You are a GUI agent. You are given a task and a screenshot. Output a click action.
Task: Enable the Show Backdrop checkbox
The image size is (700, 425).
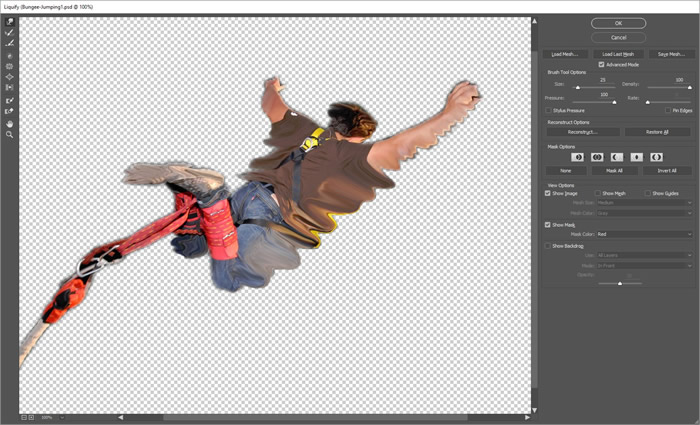coord(548,245)
